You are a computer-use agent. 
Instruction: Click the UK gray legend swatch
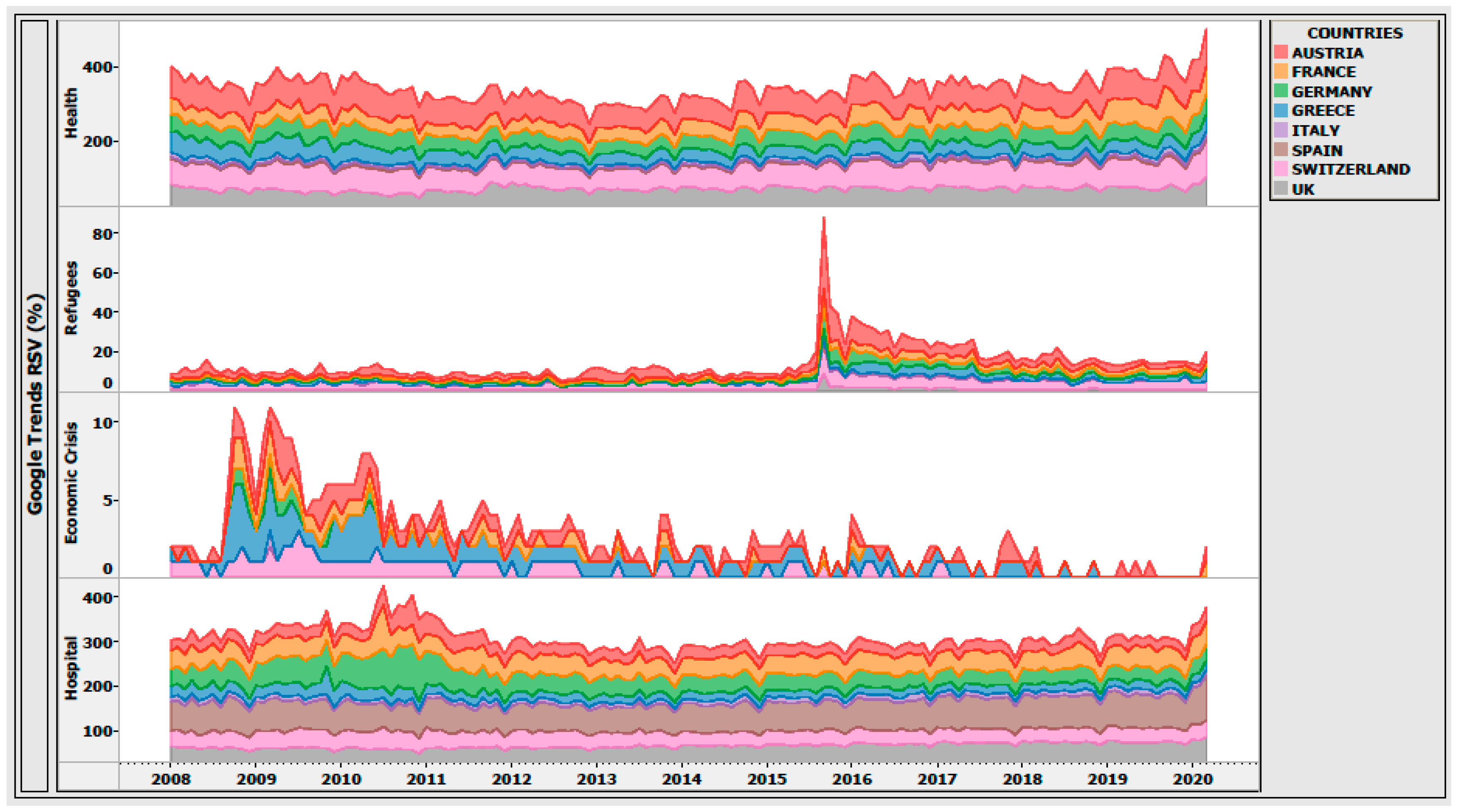click(1281, 189)
